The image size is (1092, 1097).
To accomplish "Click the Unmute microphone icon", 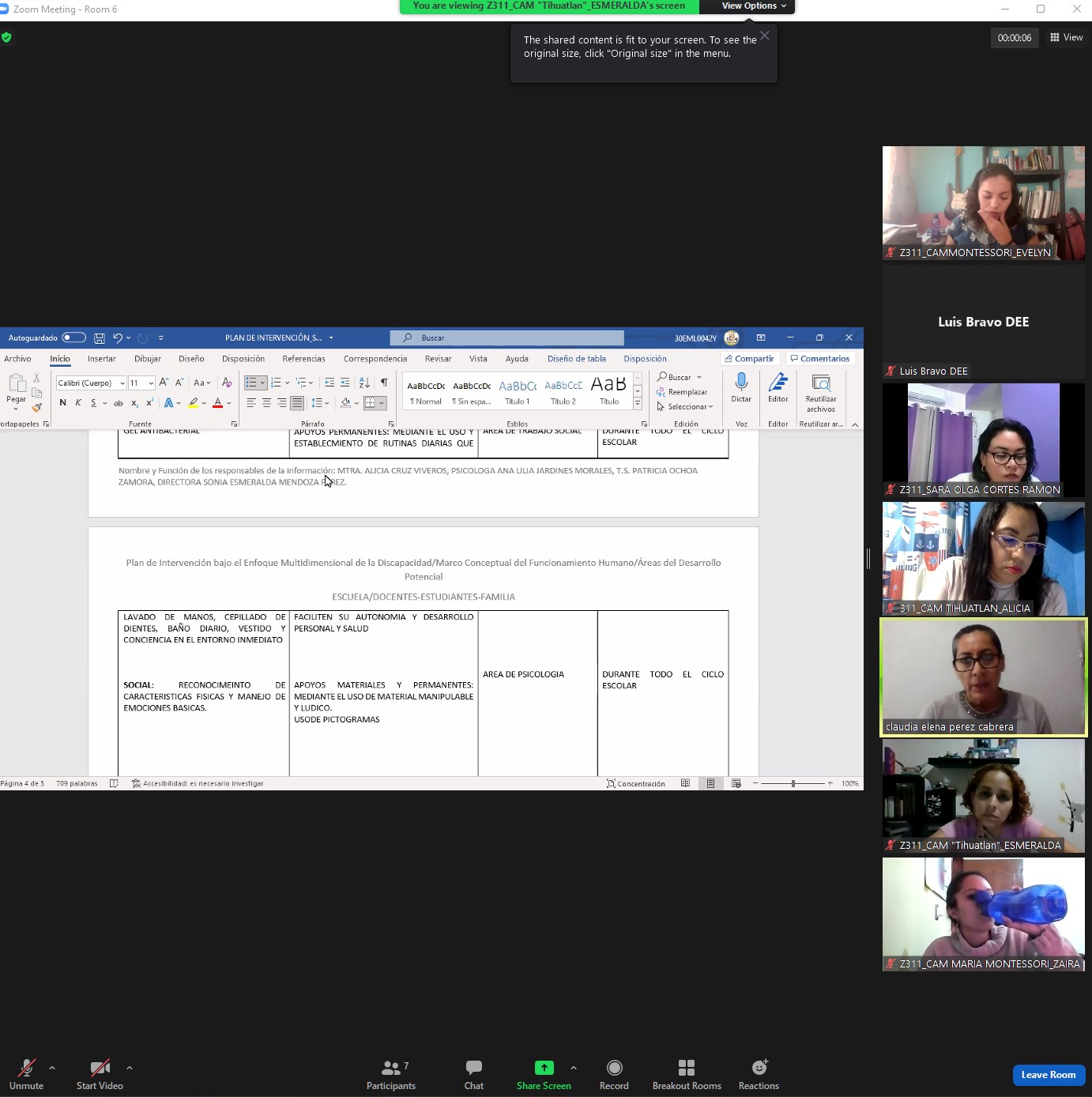I will (x=27, y=1068).
